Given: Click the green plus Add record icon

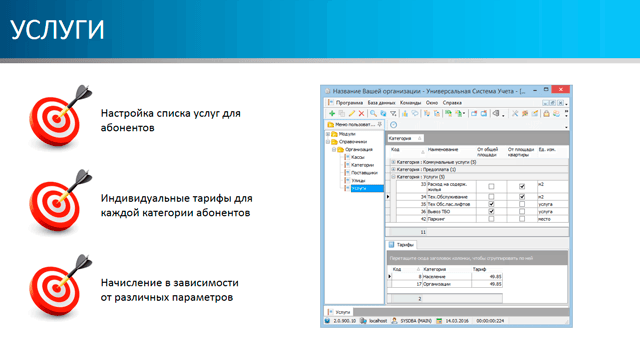Looking at the screenshot, I should 332,113.
